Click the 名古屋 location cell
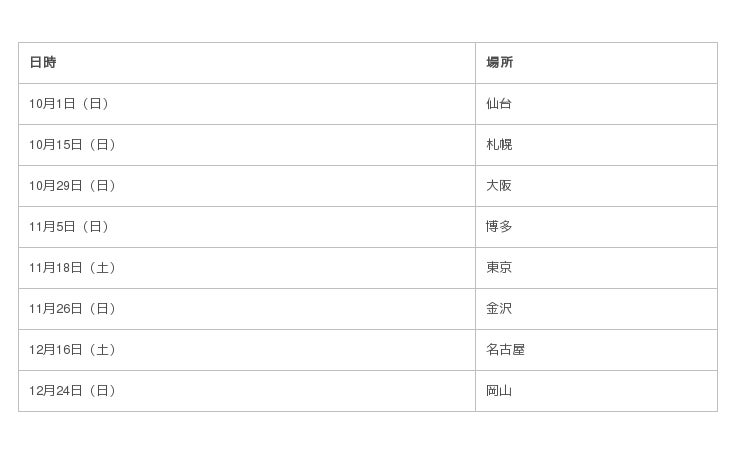 click(505, 350)
